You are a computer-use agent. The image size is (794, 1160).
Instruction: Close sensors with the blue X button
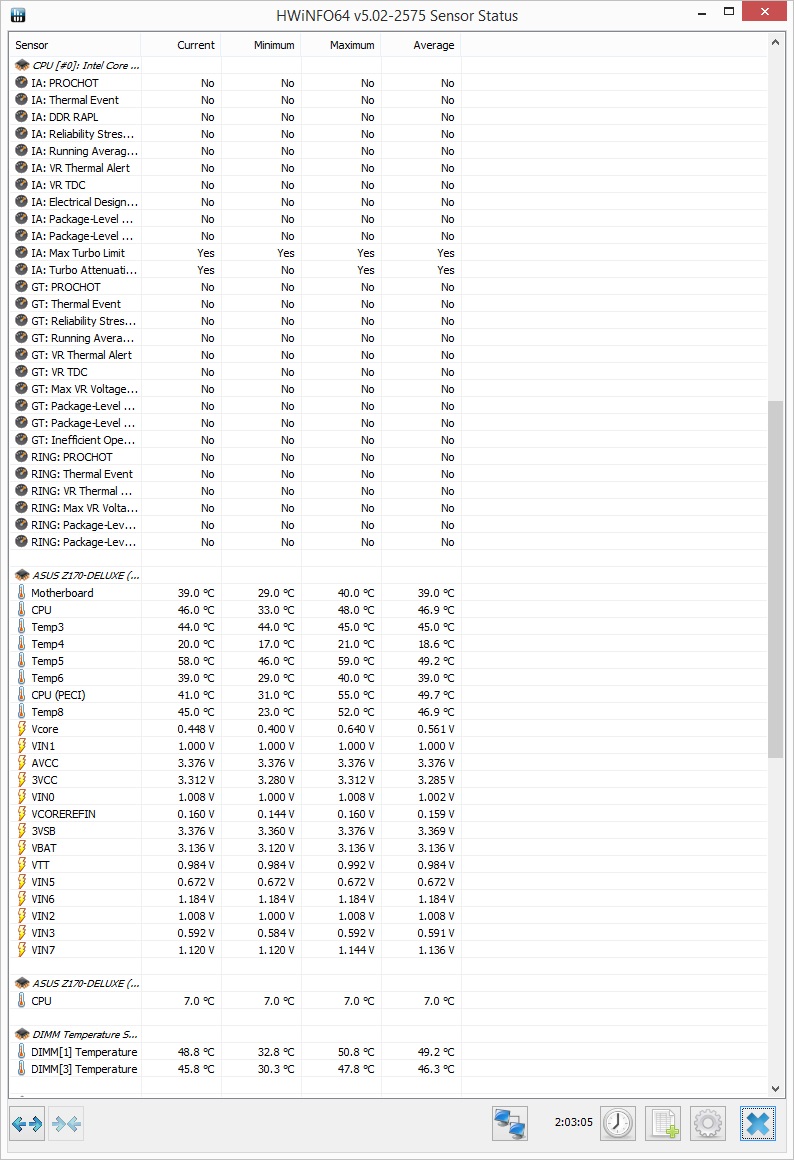click(758, 1124)
